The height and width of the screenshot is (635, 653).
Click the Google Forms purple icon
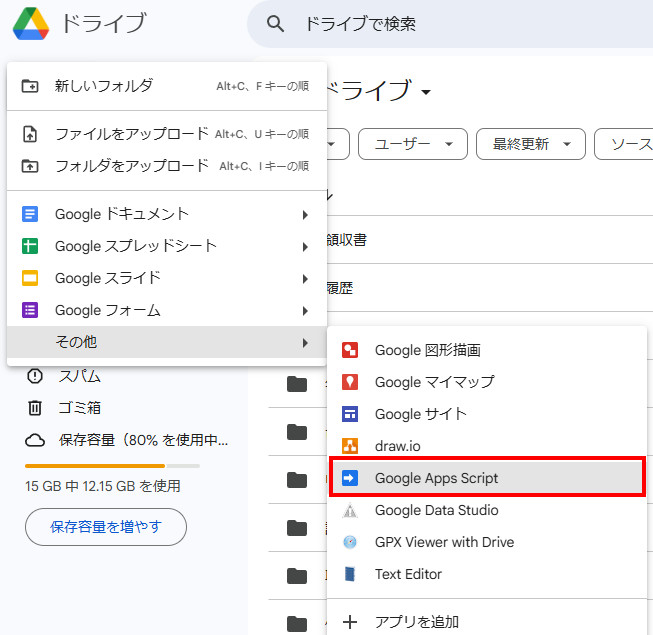(30, 310)
